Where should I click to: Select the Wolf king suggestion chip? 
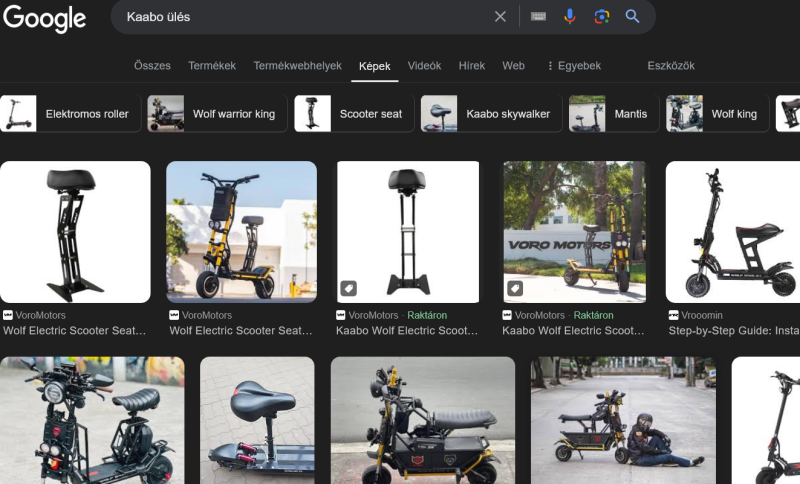pyautogui.click(x=717, y=113)
